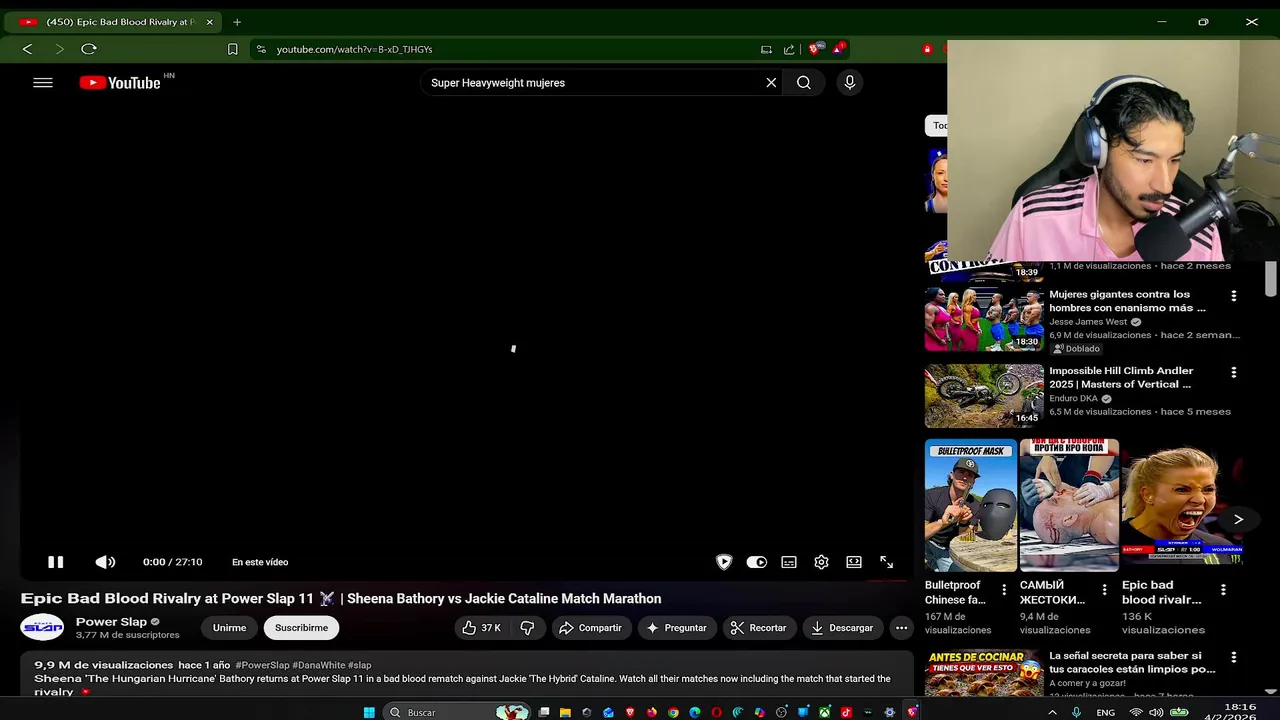Open options menu for Bulletproof Chinese short

click(1004, 590)
